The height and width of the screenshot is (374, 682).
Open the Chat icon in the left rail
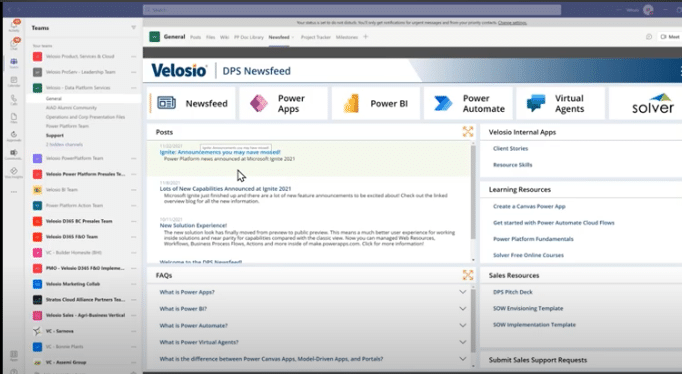coord(14,44)
